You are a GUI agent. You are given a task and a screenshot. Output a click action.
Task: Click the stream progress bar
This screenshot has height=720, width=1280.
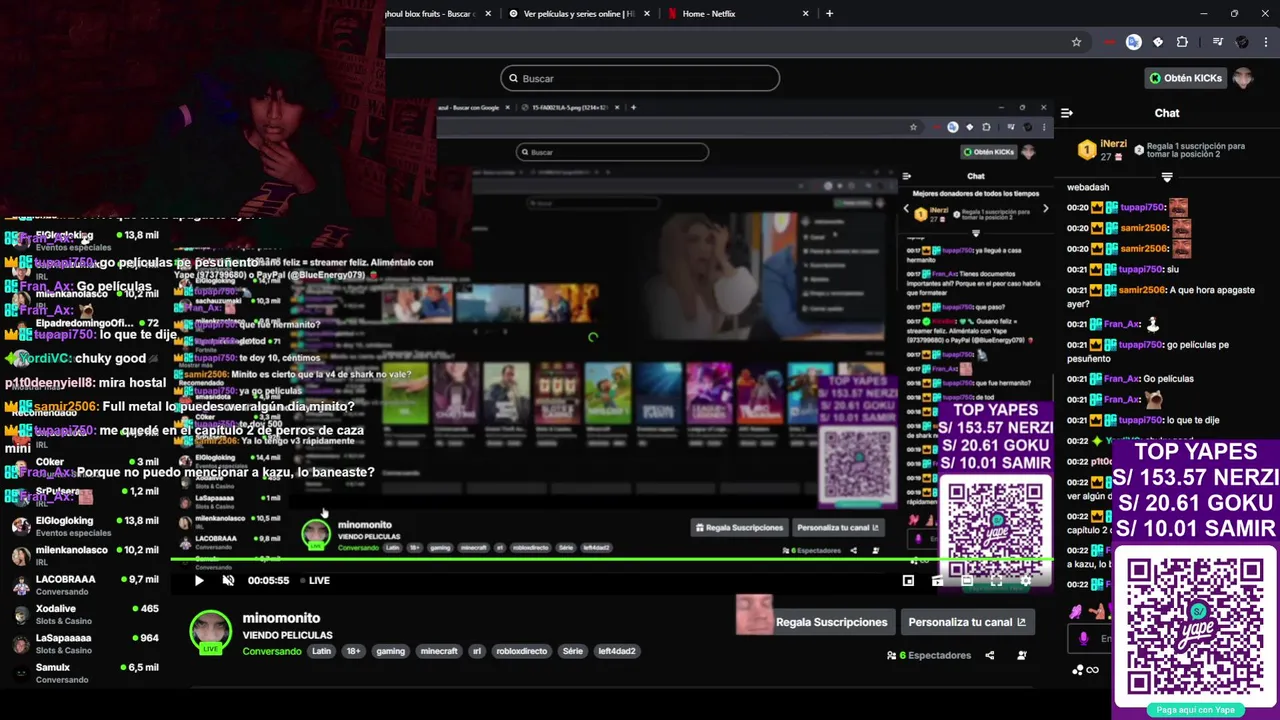tap(610, 560)
